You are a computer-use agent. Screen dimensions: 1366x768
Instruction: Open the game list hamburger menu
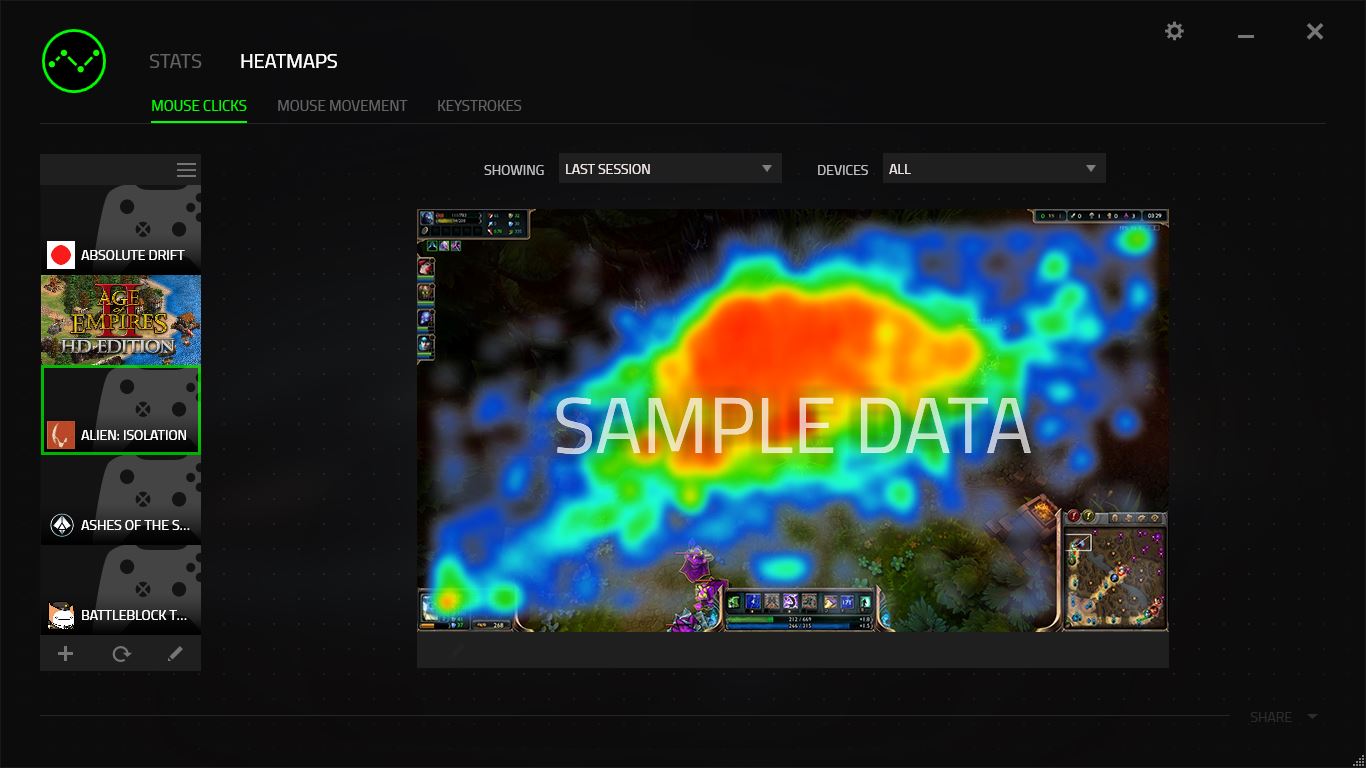click(186, 170)
